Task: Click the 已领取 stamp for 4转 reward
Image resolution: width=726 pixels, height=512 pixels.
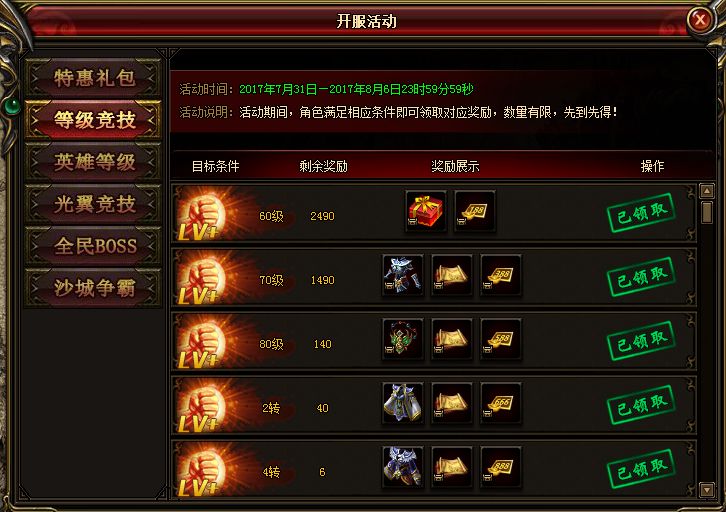Action: [641, 469]
